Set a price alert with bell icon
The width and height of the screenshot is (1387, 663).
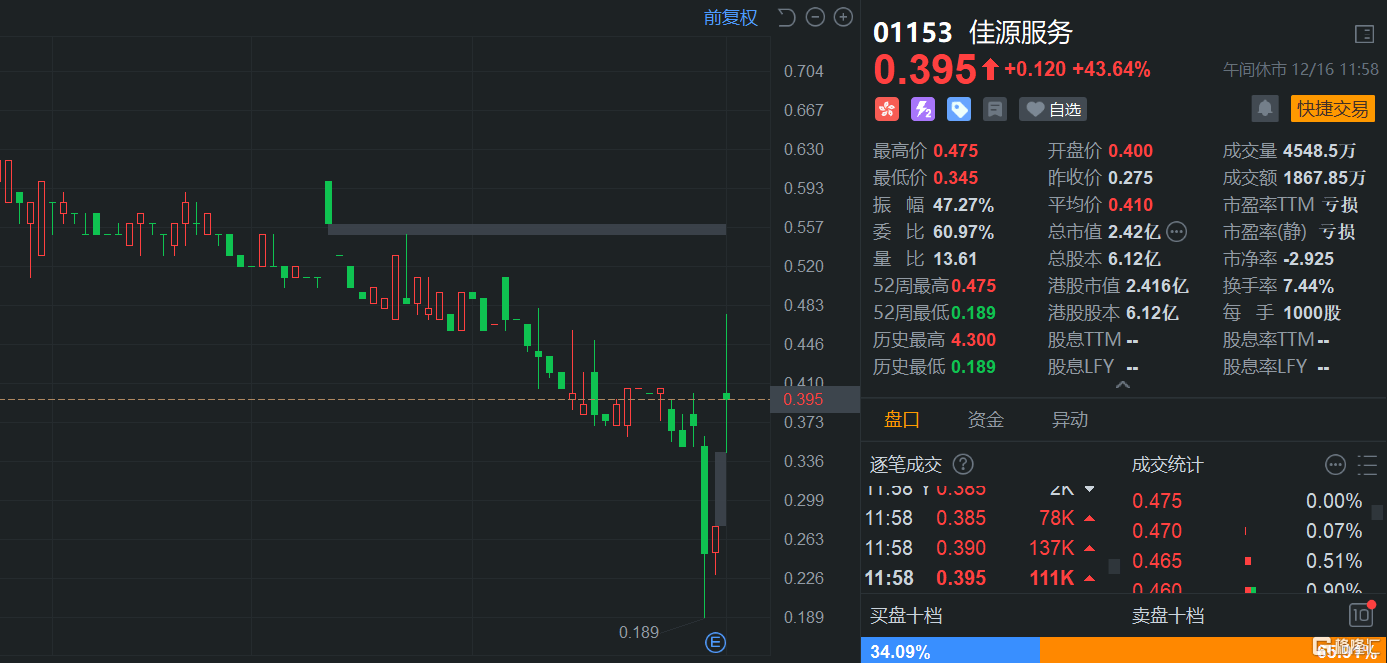click(x=1265, y=108)
